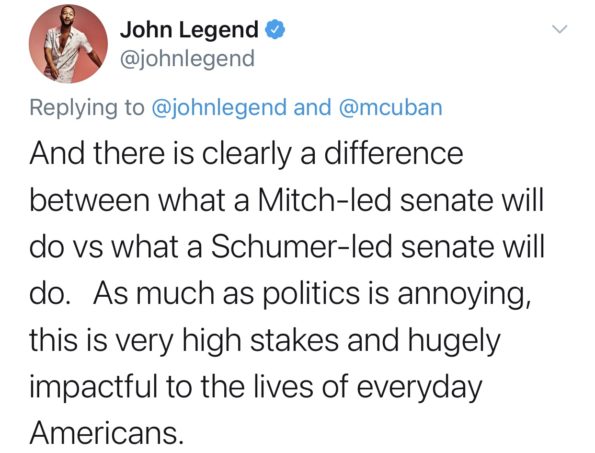Select the gray @johnlegend handle under name
The height and width of the screenshot is (453, 595).
tap(187, 59)
